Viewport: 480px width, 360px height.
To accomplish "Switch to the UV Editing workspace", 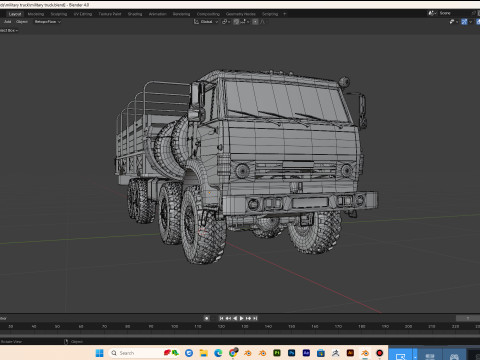I will (x=83, y=14).
